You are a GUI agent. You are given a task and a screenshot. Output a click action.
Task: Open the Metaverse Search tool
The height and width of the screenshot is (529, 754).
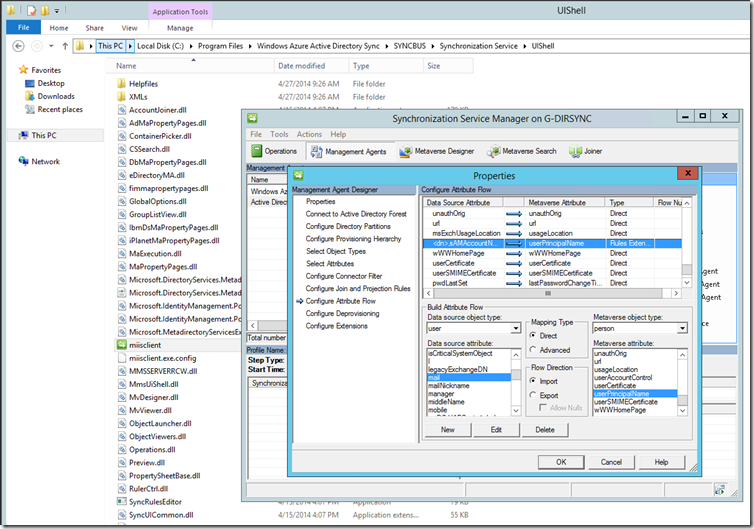521,151
